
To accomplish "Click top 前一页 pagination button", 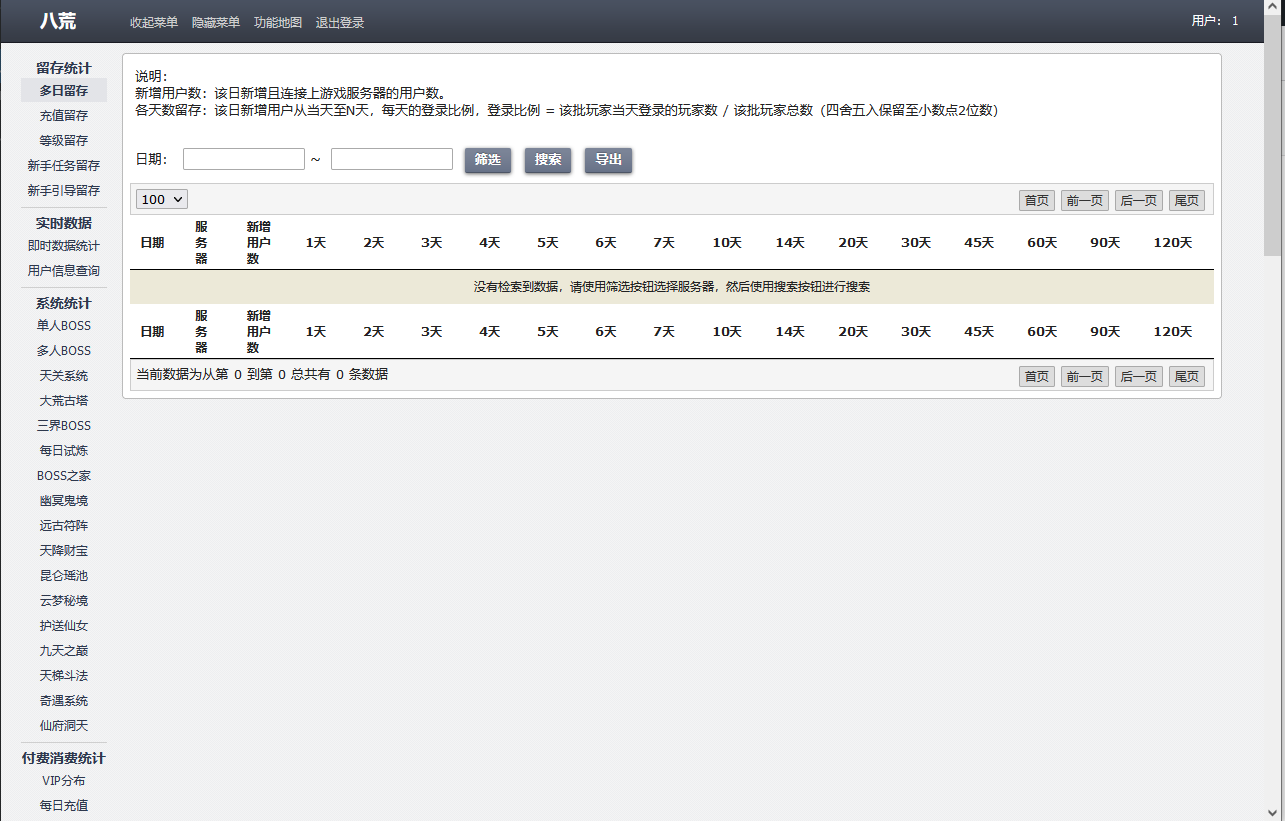I will pyautogui.click(x=1085, y=200).
